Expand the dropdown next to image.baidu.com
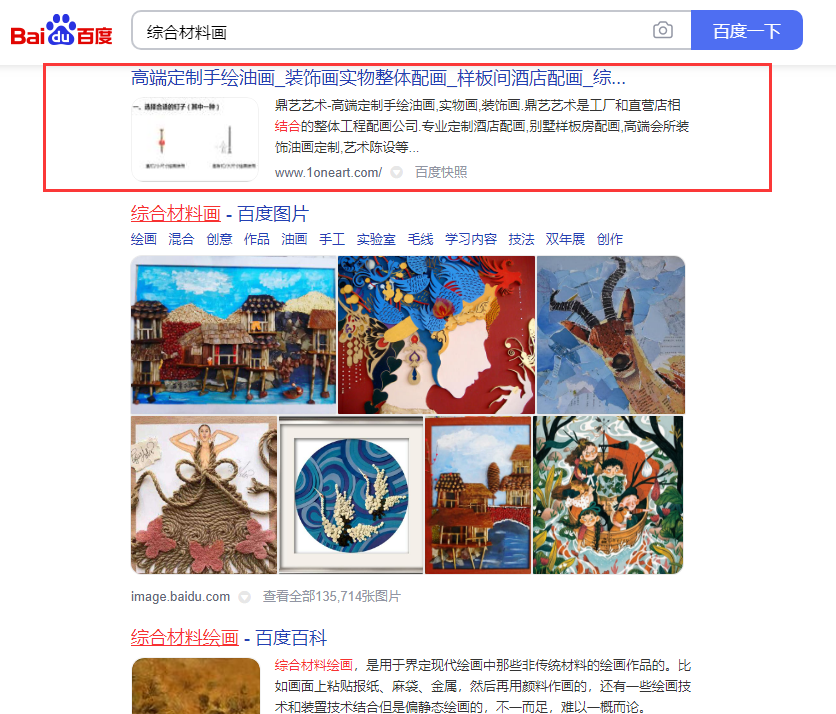Screen dimensions: 836x714 244,597
